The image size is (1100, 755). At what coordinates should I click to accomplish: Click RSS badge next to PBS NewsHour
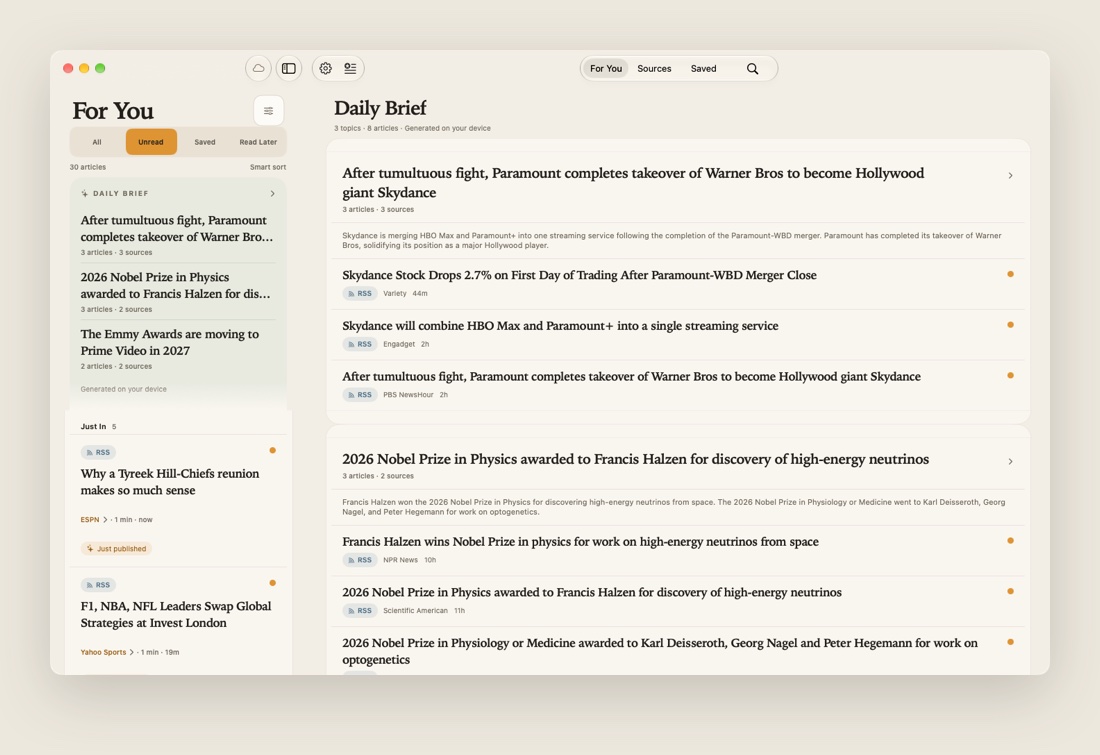[x=360, y=394]
